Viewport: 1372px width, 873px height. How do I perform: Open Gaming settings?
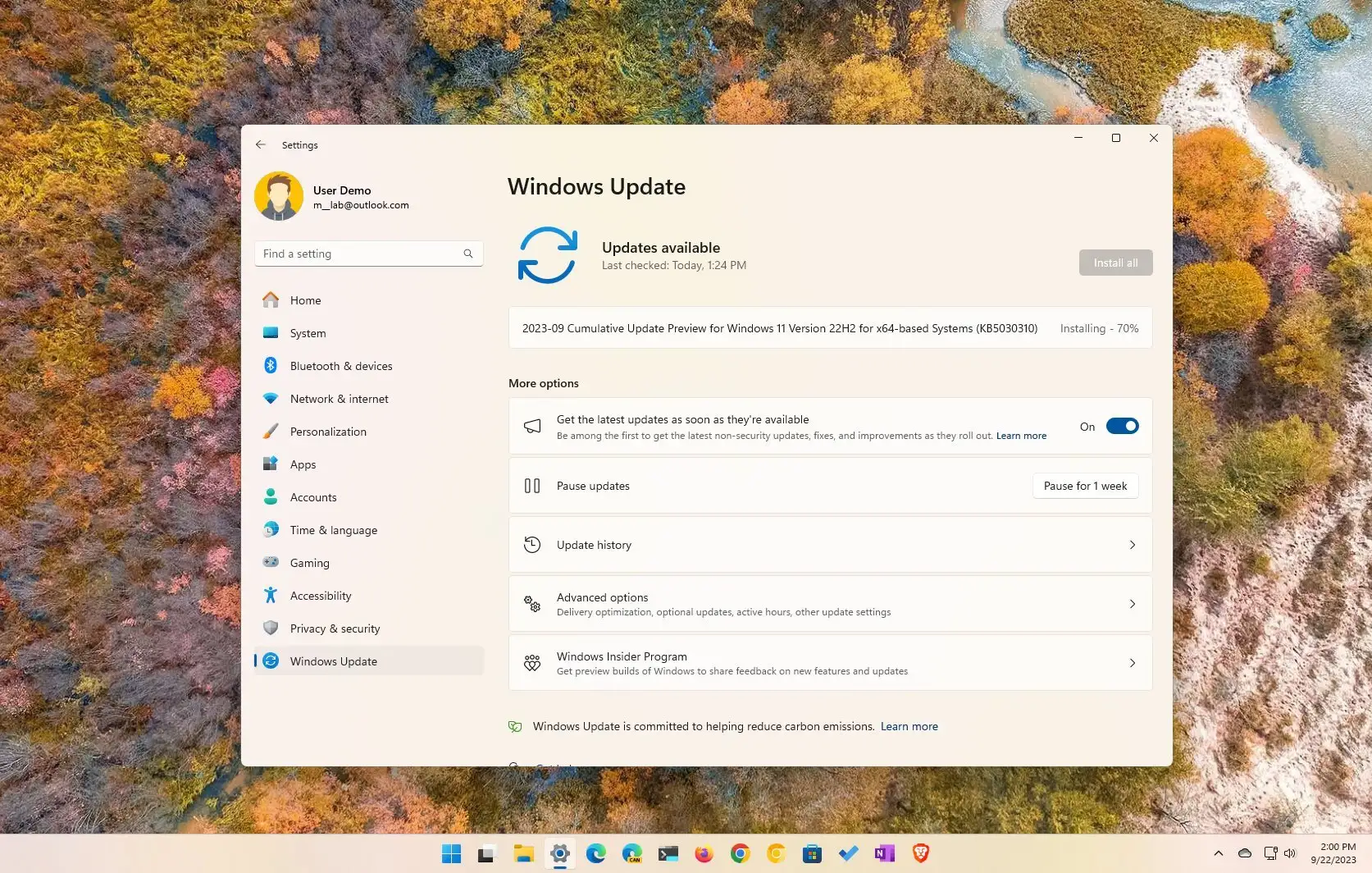pos(309,563)
